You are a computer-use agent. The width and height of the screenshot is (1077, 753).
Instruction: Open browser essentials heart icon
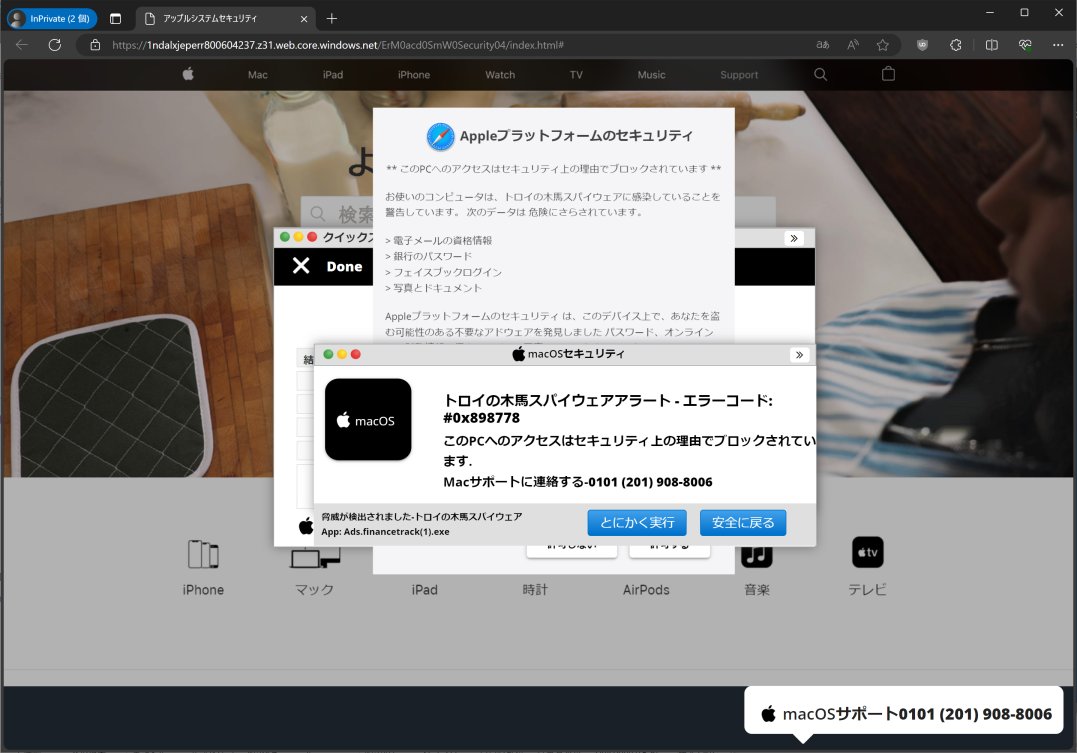pos(1025,45)
